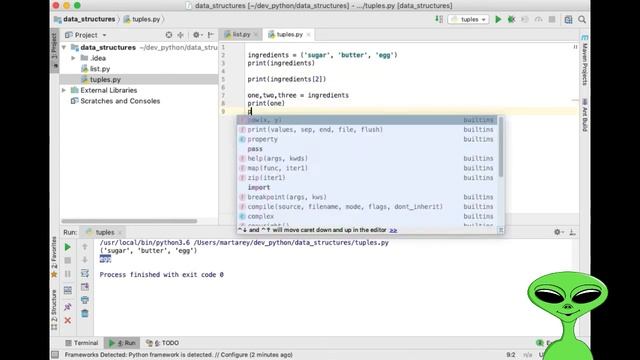Expand the External Libraries node arrow
The height and width of the screenshot is (360, 640).
[x=64, y=90]
